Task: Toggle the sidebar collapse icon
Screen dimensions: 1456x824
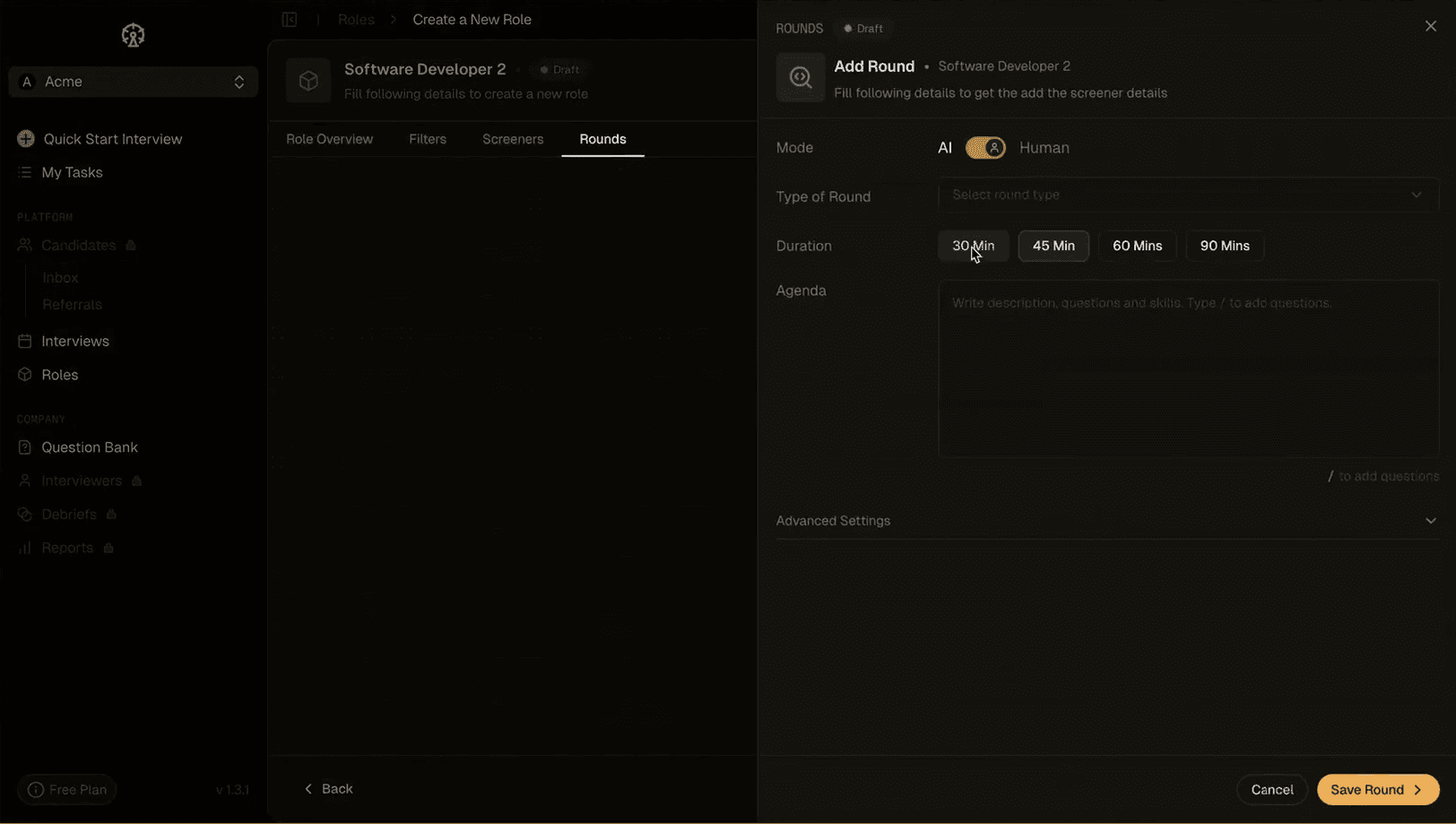Action: [290, 20]
